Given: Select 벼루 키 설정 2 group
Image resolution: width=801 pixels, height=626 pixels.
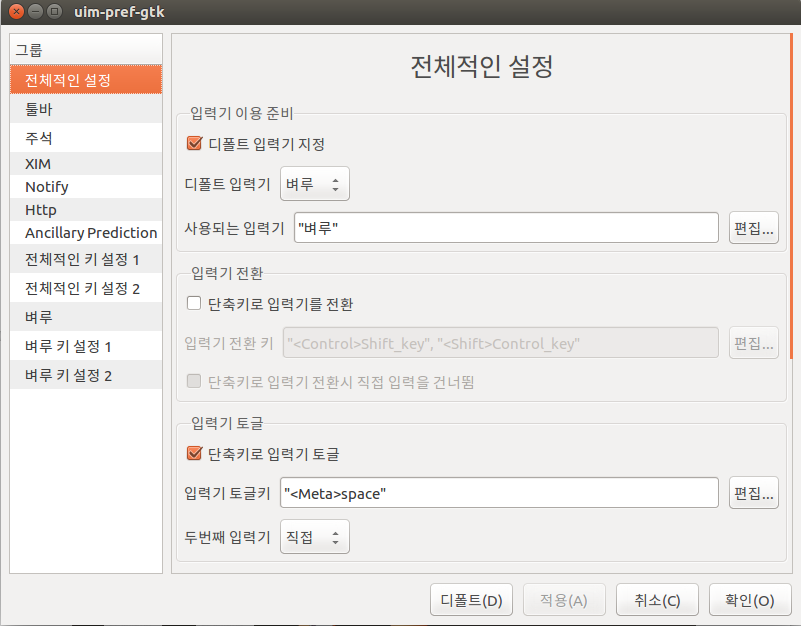Looking at the screenshot, I should (86, 375).
